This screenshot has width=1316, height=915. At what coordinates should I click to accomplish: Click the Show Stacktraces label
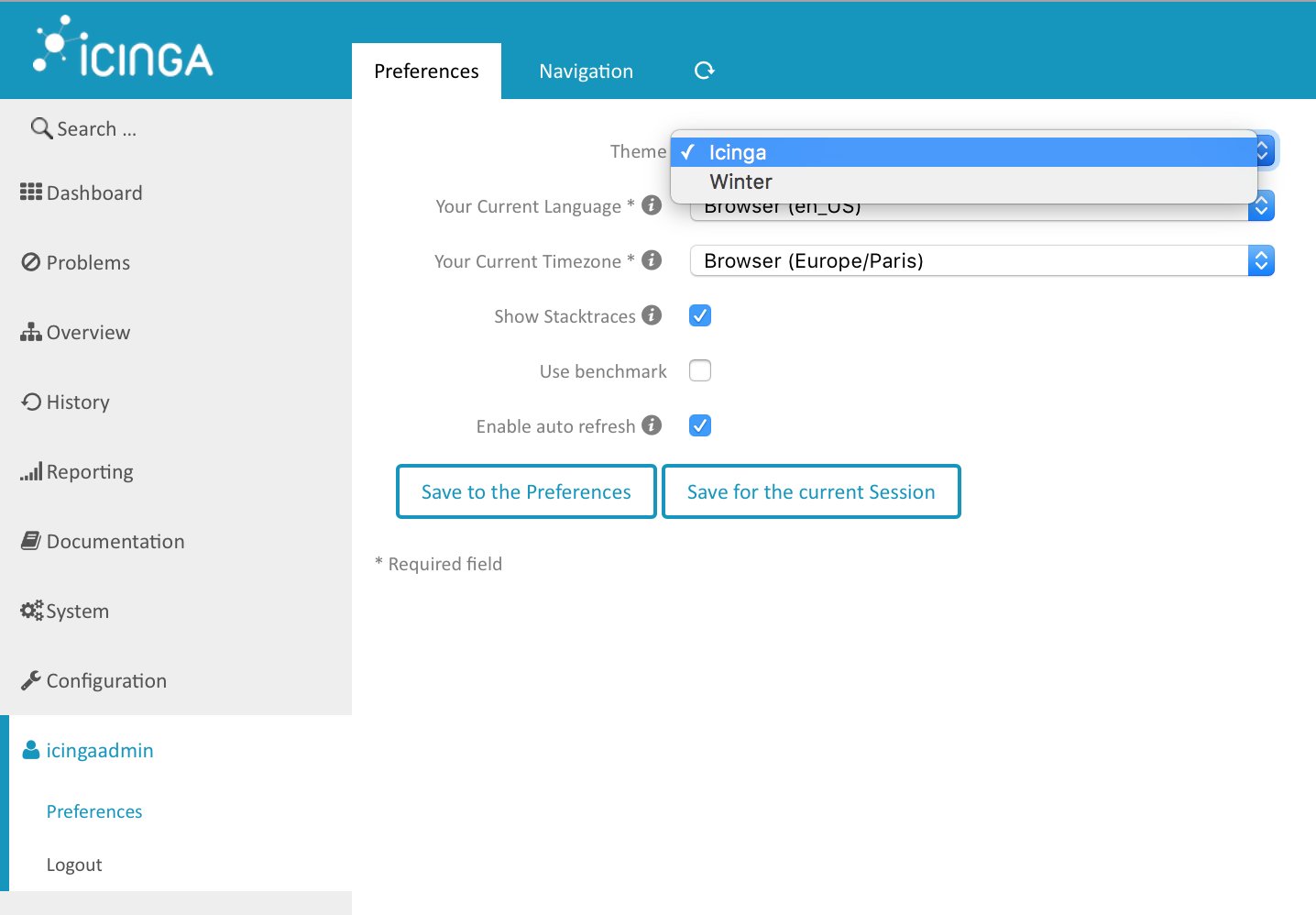click(565, 316)
